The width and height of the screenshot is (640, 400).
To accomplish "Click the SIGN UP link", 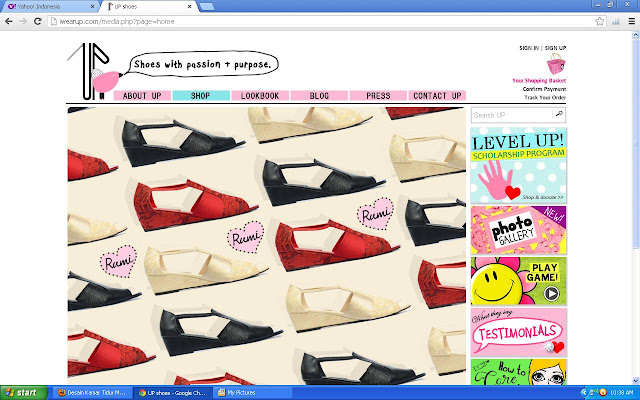I will coord(555,48).
